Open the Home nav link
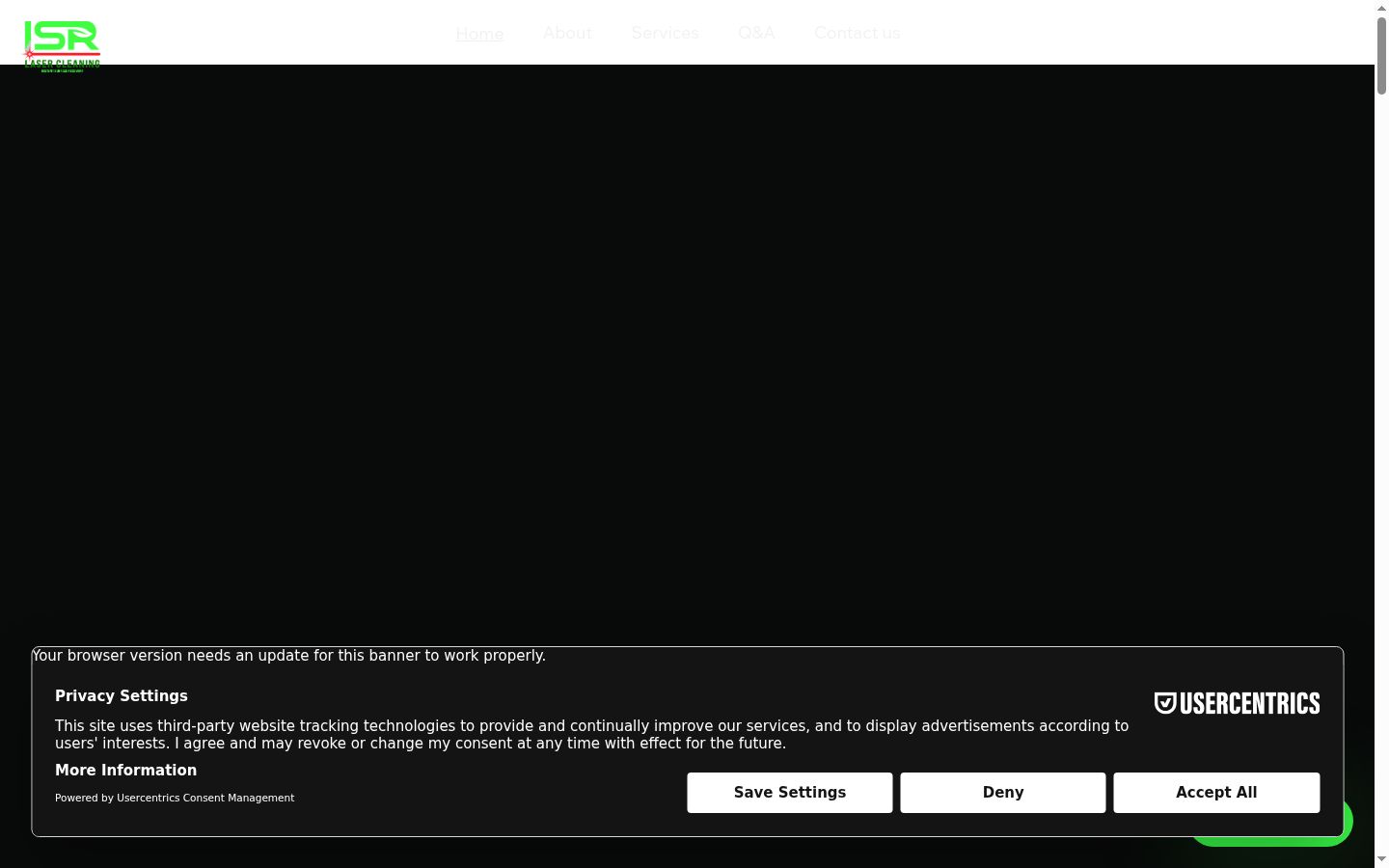 (479, 33)
